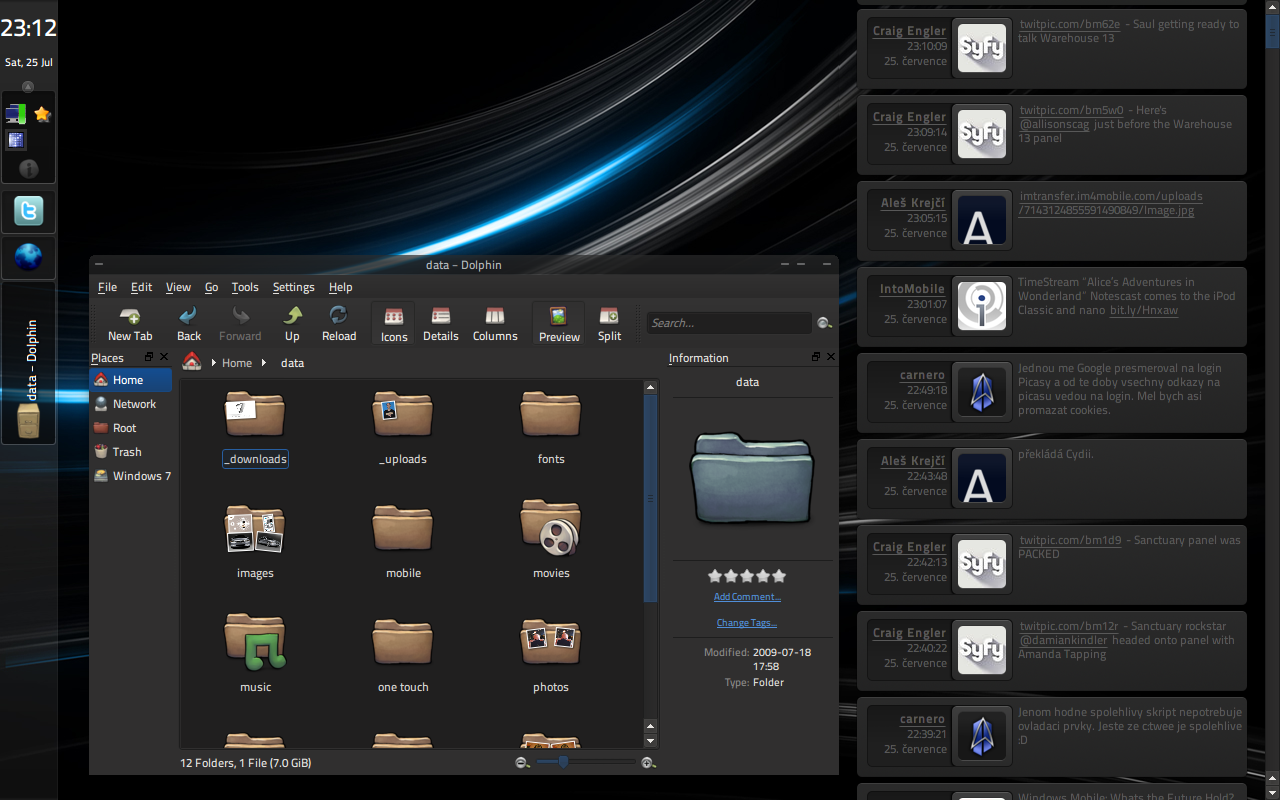Image resolution: width=1280 pixels, height=800 pixels.
Task: Expand the arrow after Home breadcrumb text
Action: click(x=264, y=363)
